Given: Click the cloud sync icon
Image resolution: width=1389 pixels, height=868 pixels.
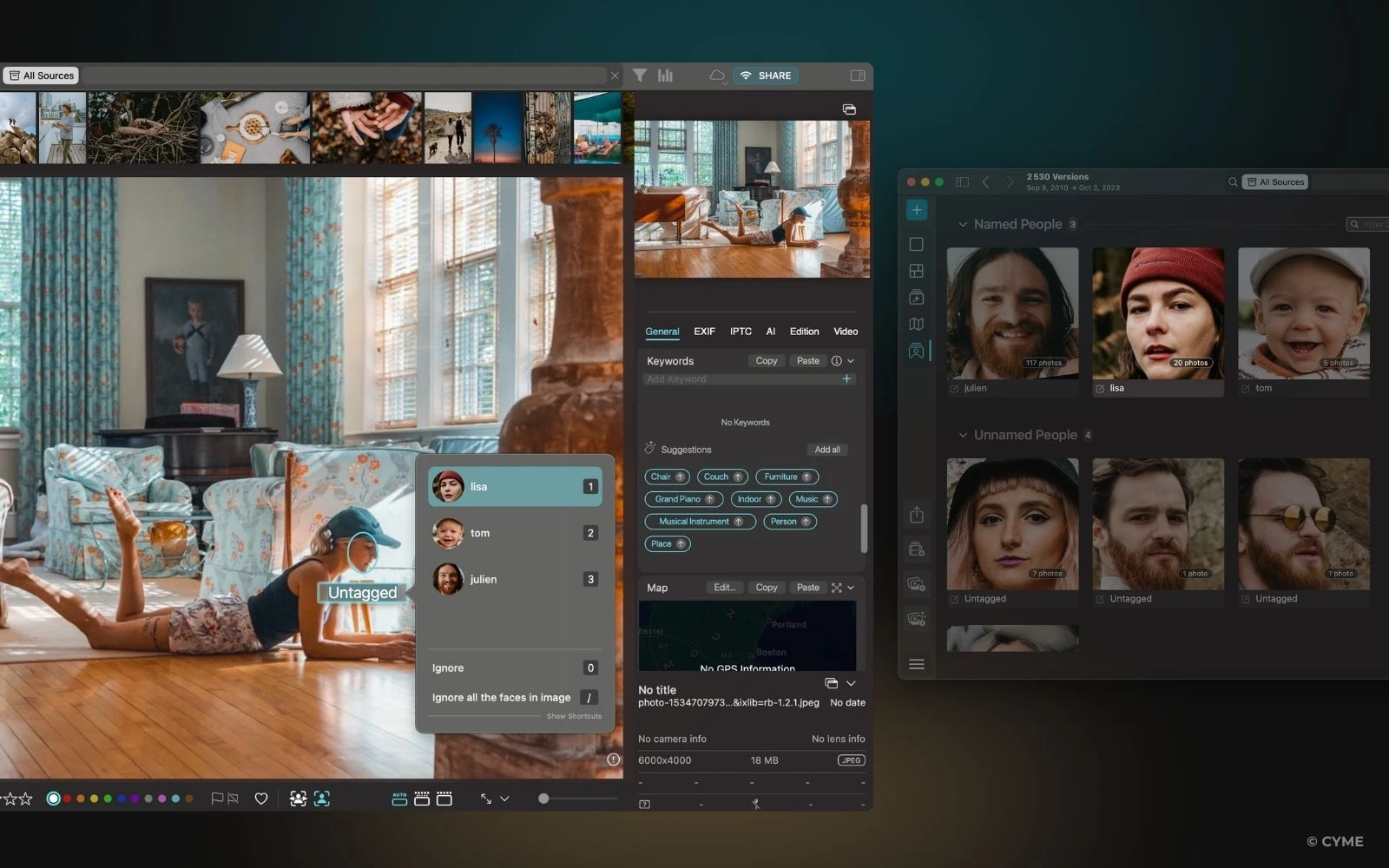Looking at the screenshot, I should [x=716, y=76].
